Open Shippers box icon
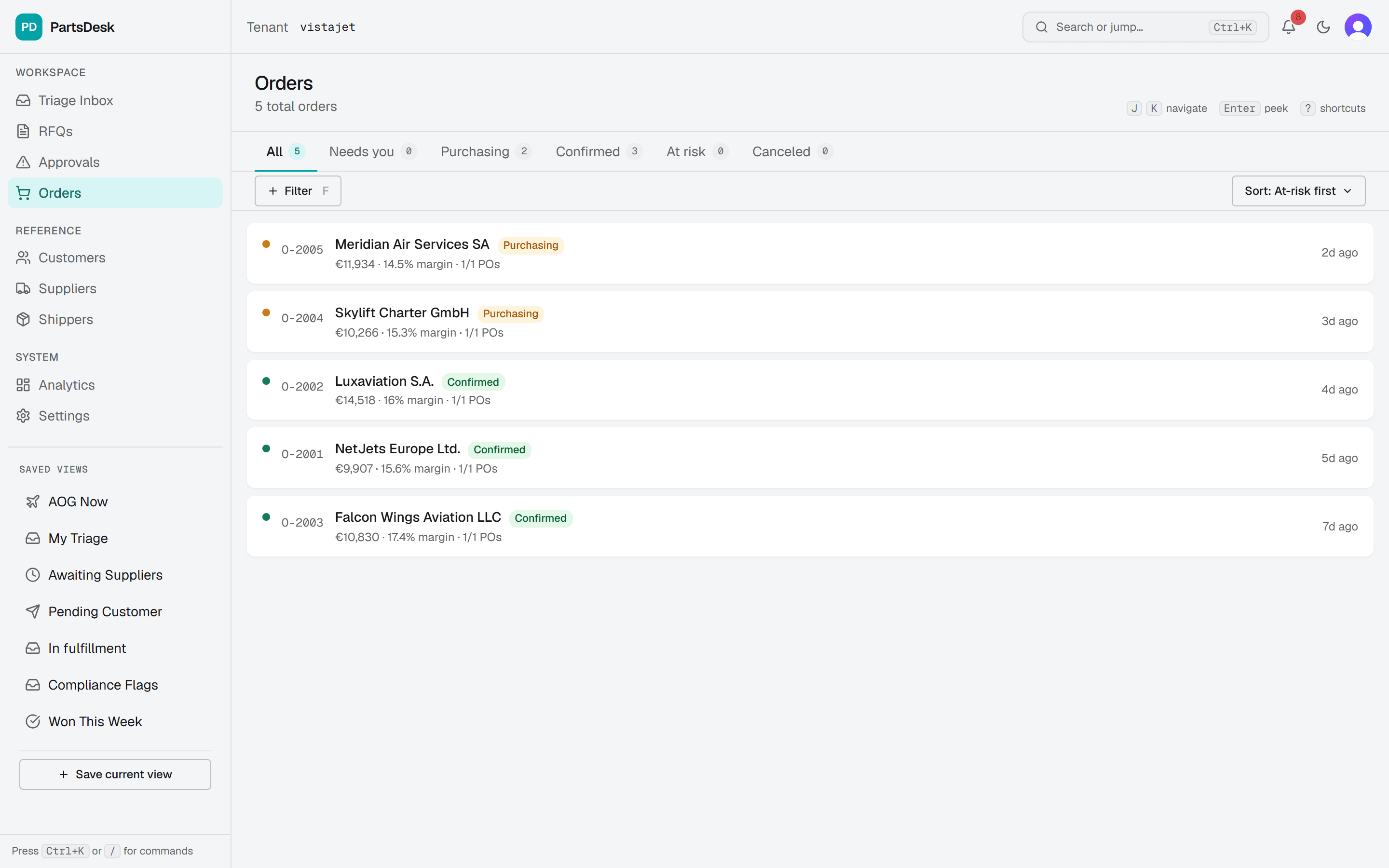This screenshot has height=868, width=1389. pyautogui.click(x=23, y=320)
